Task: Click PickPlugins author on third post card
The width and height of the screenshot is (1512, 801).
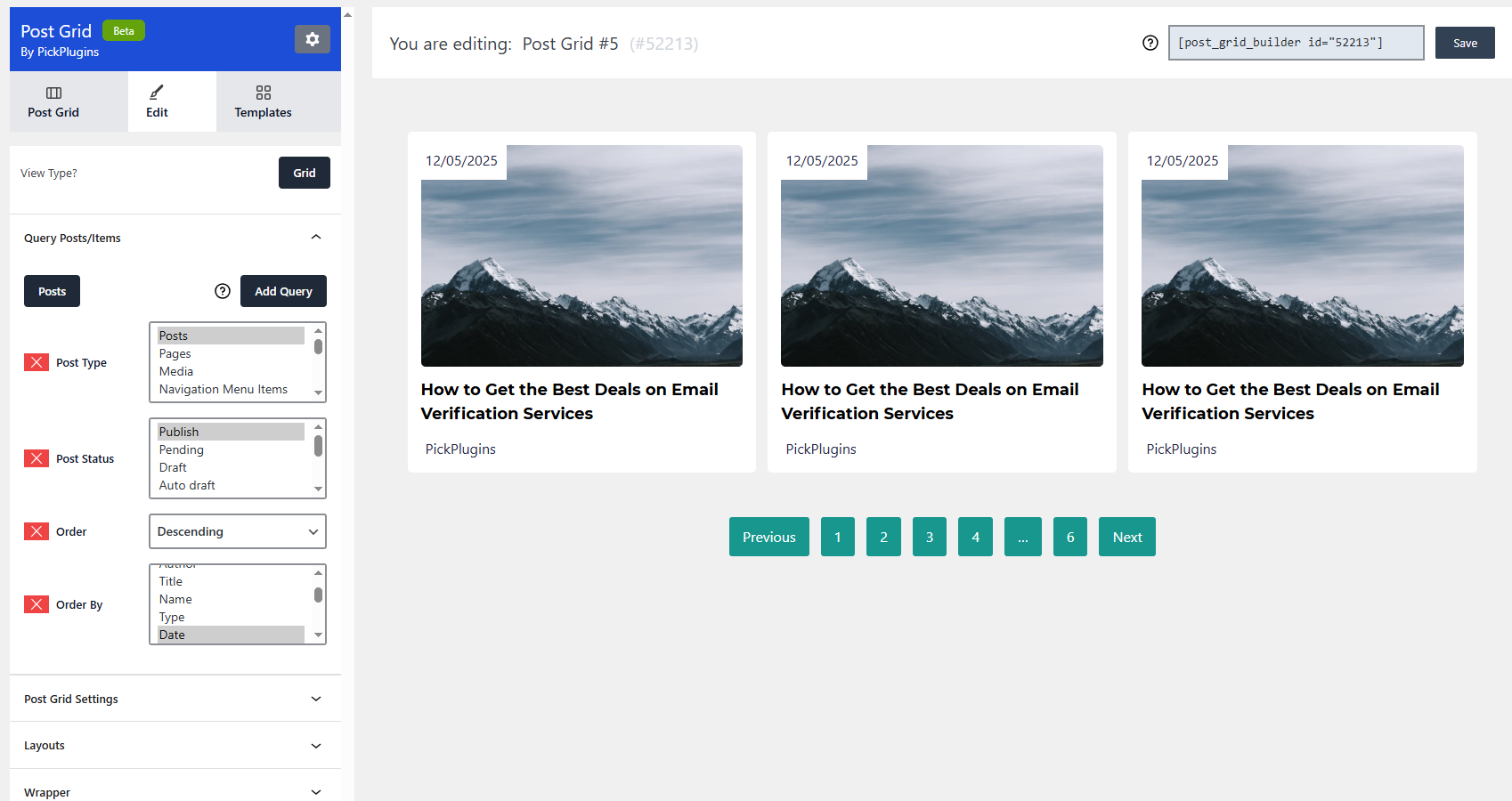Action: point(1182,449)
